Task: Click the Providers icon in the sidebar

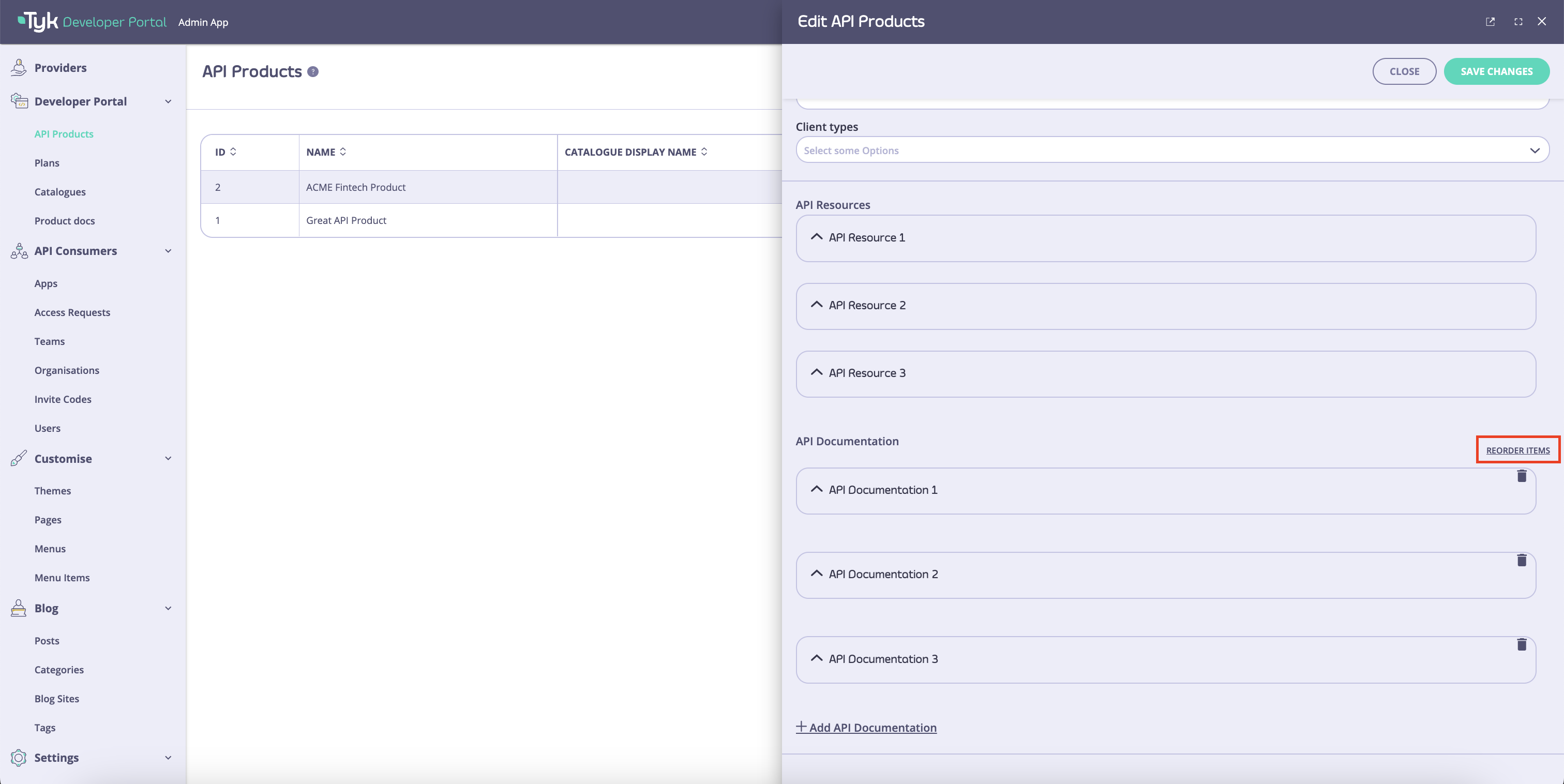Action: tap(19, 67)
